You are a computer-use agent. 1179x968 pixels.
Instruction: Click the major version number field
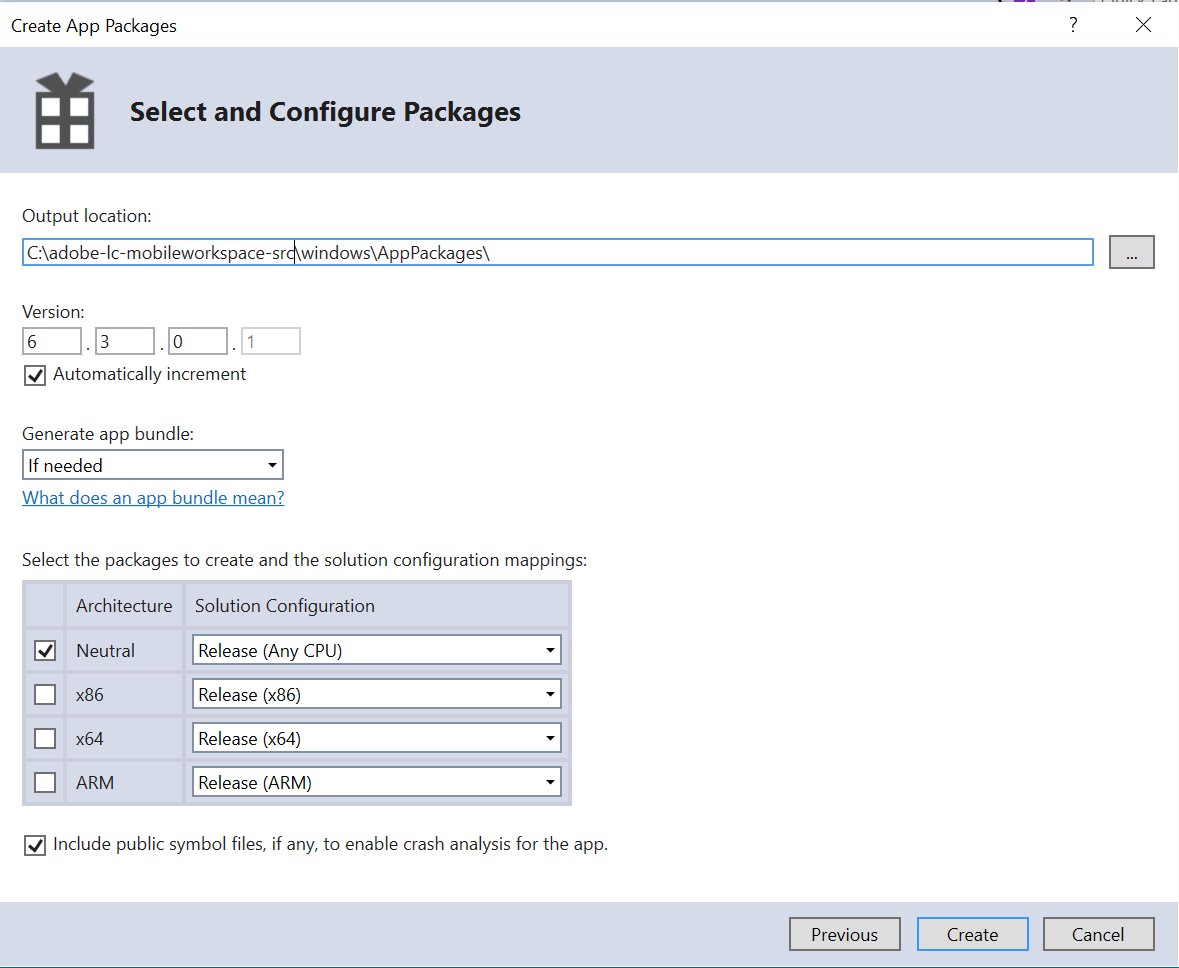coord(51,342)
